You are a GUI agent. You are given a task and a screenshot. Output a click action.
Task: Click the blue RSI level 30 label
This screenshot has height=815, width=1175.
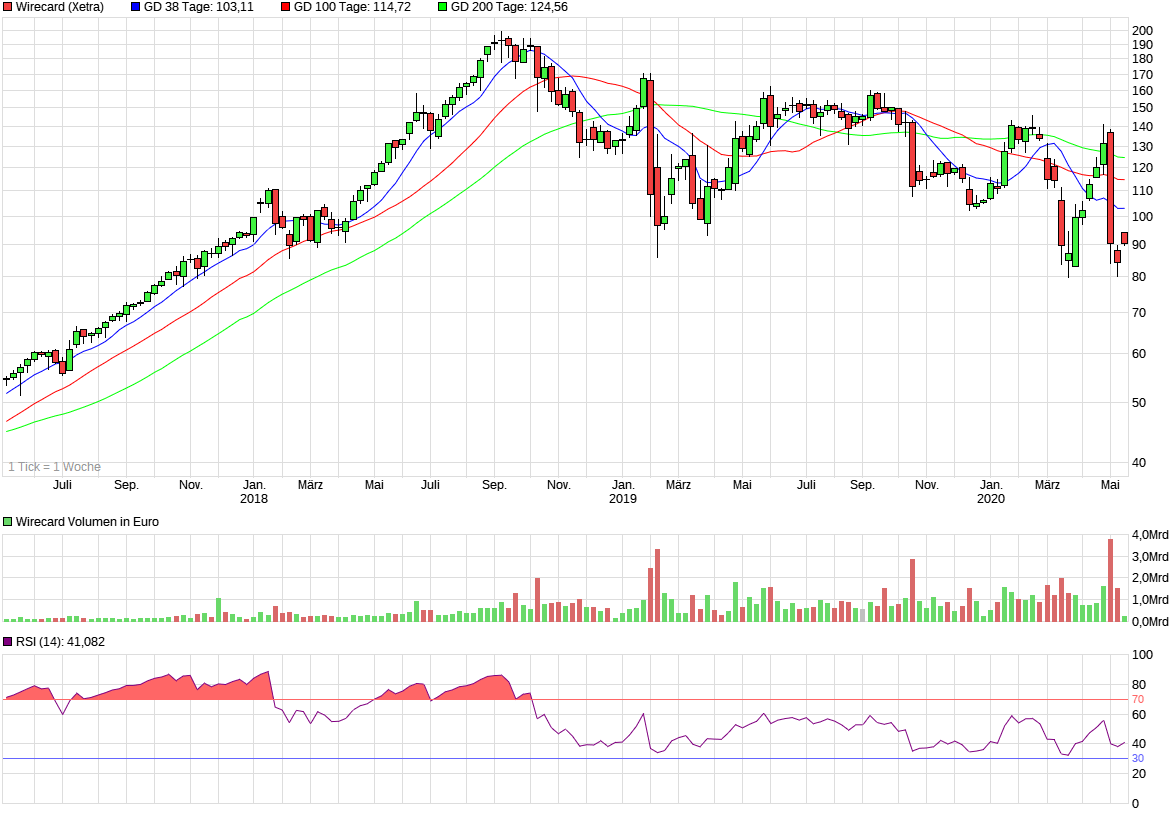pyautogui.click(x=1138, y=759)
